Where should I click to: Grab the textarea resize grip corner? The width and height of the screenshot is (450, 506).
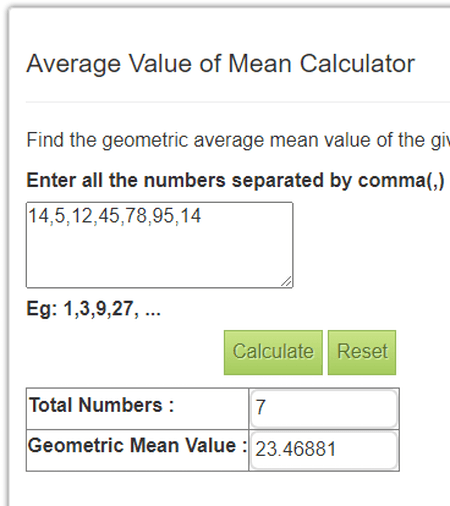point(287,282)
